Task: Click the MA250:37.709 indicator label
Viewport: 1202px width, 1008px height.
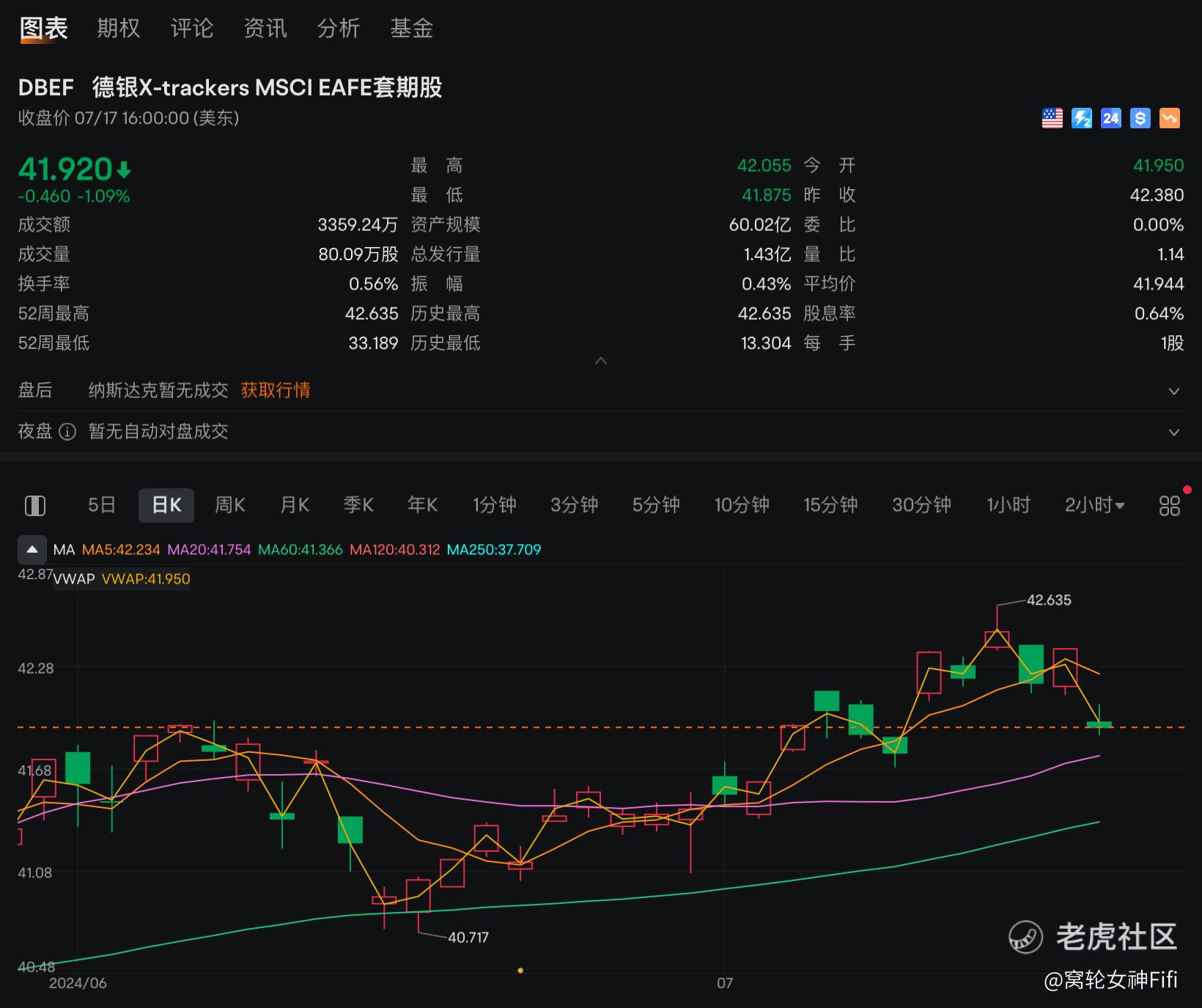Action: (x=494, y=550)
